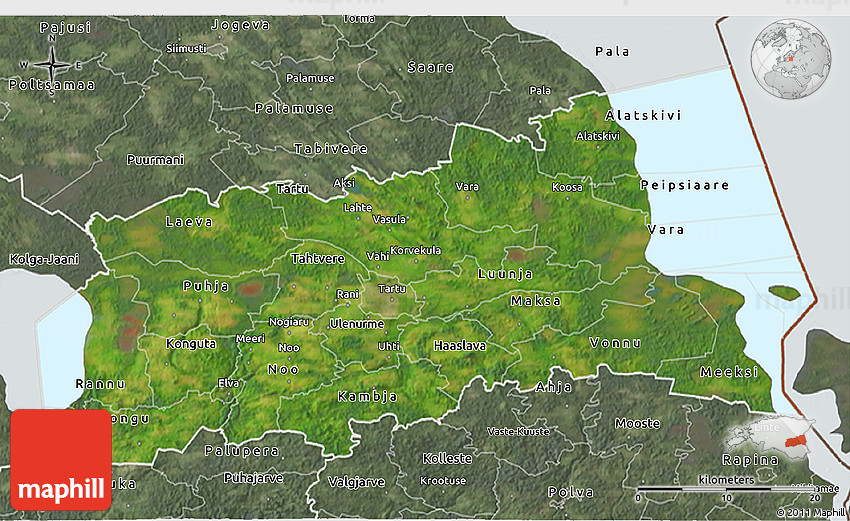Image resolution: width=850 pixels, height=521 pixels.
Task: Click the red maphill logo
Action: [x=61, y=459]
